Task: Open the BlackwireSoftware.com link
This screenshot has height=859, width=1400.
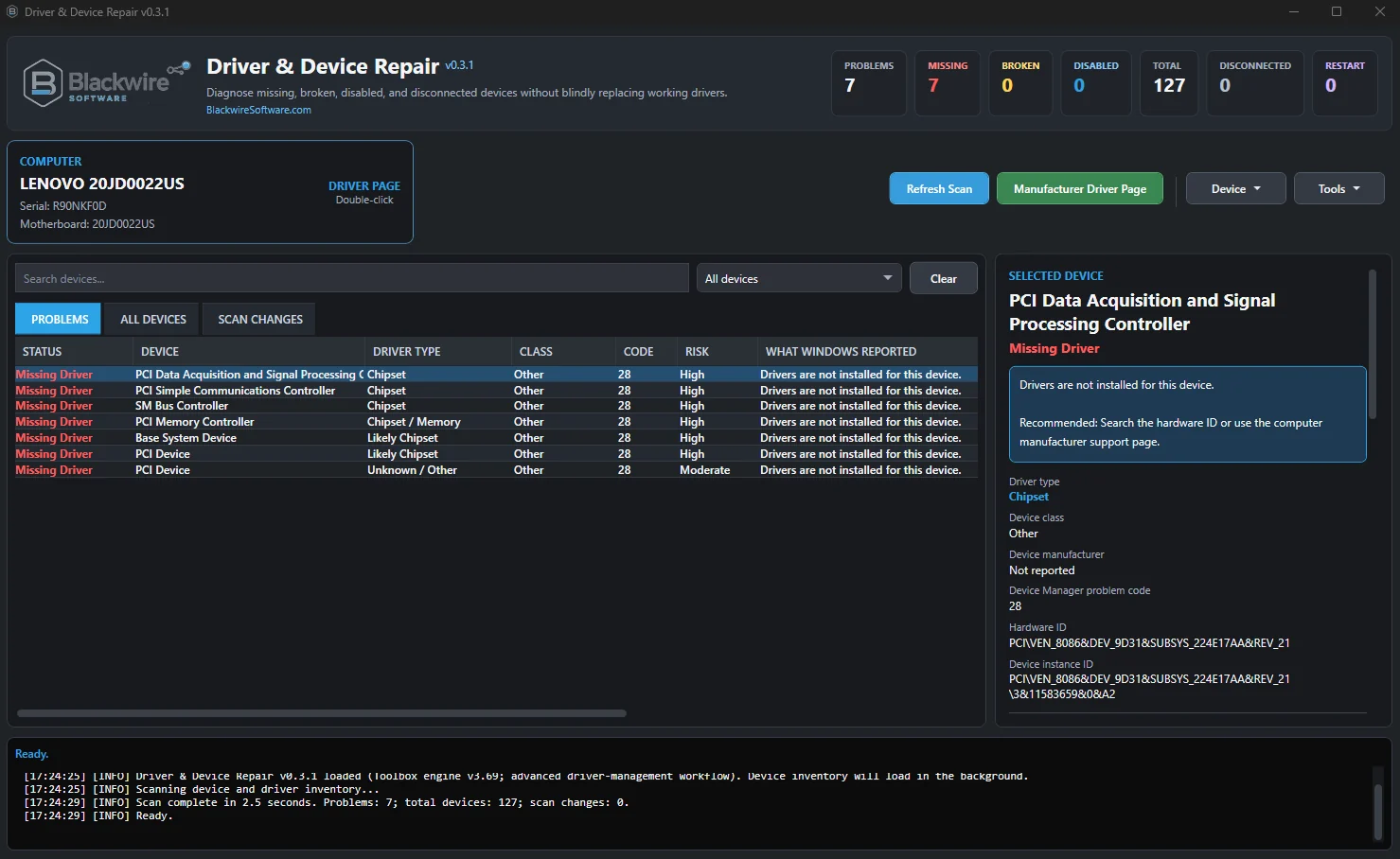Action: pyautogui.click(x=258, y=110)
